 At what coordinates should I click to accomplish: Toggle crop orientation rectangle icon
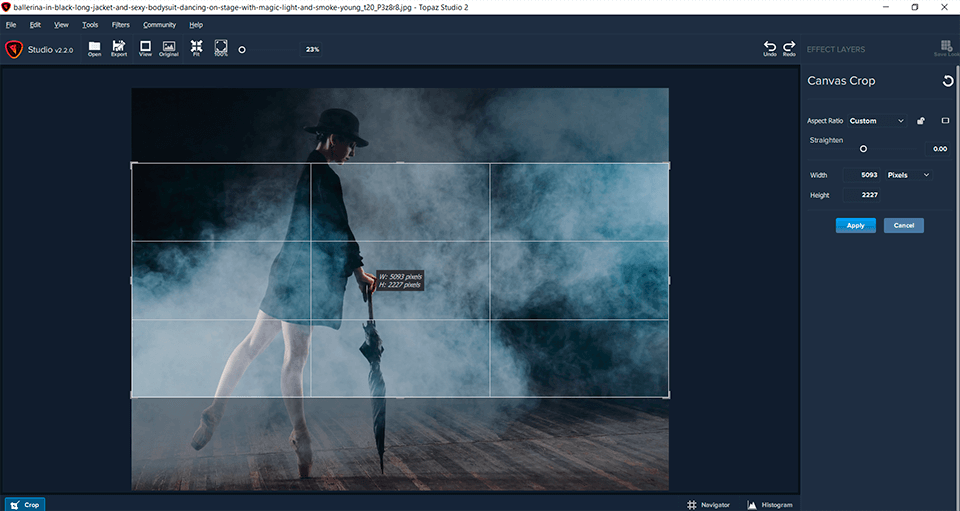point(945,121)
